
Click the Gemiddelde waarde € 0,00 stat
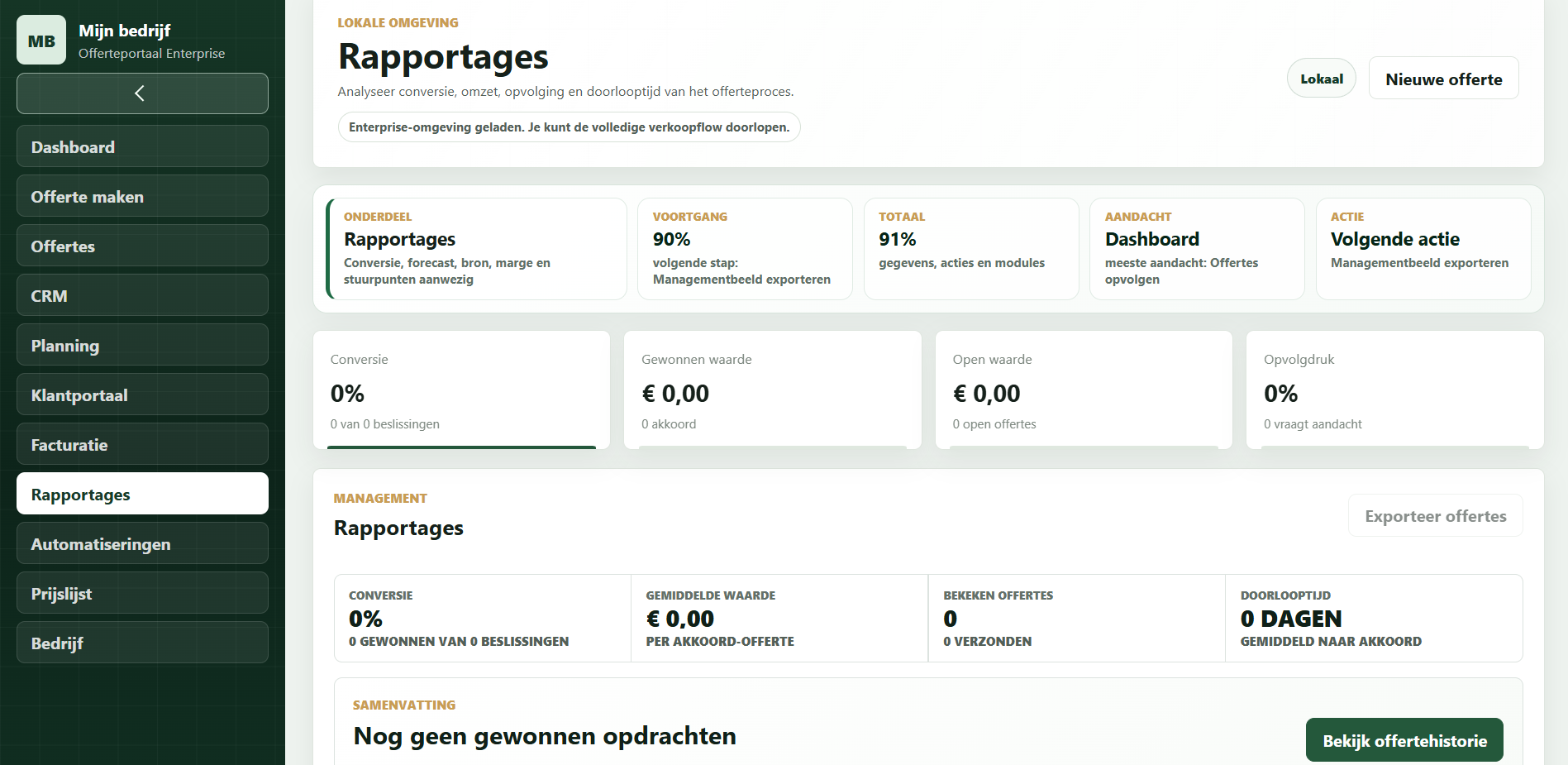pyautogui.click(x=779, y=618)
